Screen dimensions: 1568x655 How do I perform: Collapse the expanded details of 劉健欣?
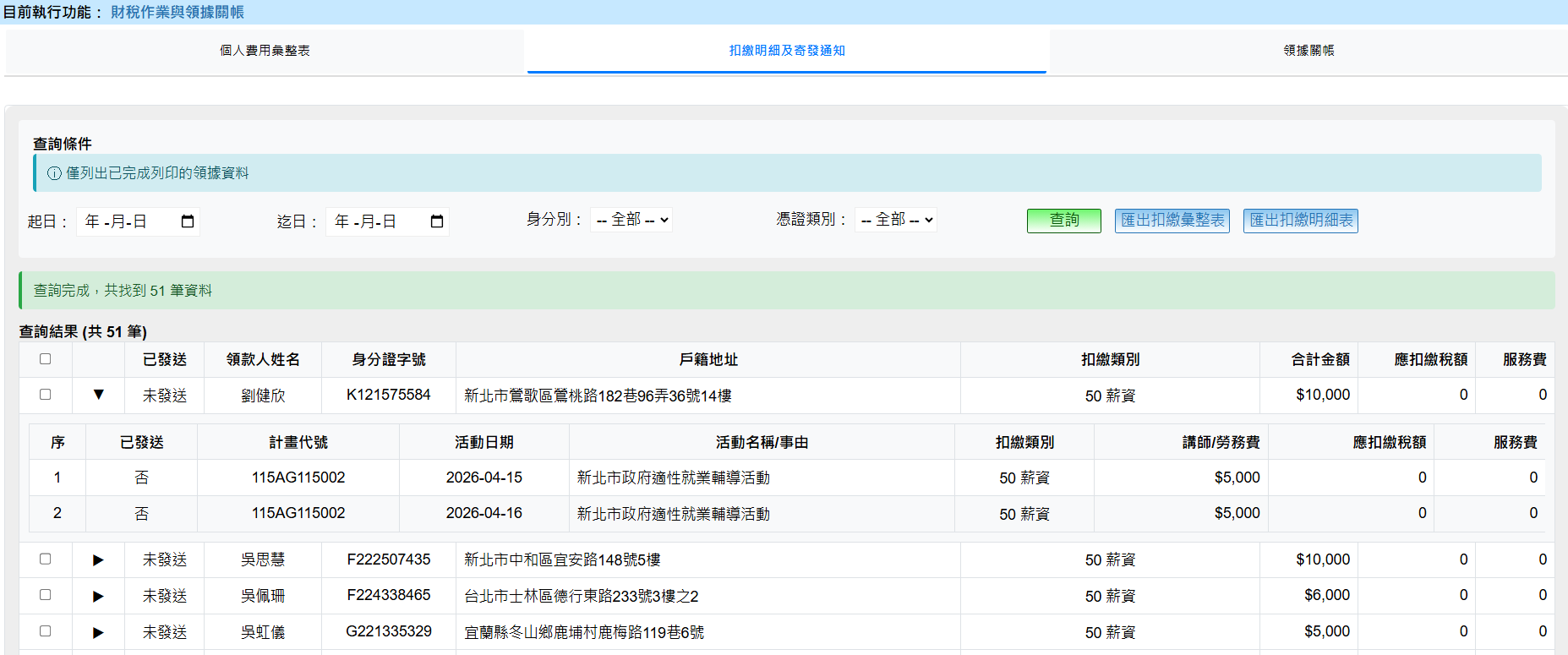coord(98,395)
